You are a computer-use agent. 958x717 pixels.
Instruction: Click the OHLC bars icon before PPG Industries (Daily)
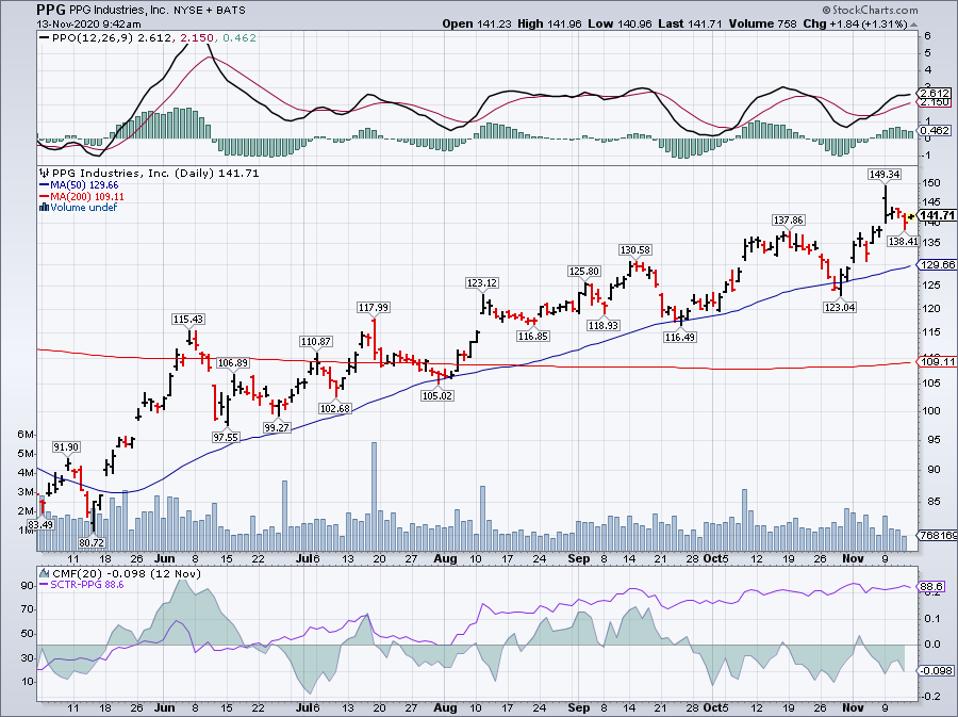point(44,173)
